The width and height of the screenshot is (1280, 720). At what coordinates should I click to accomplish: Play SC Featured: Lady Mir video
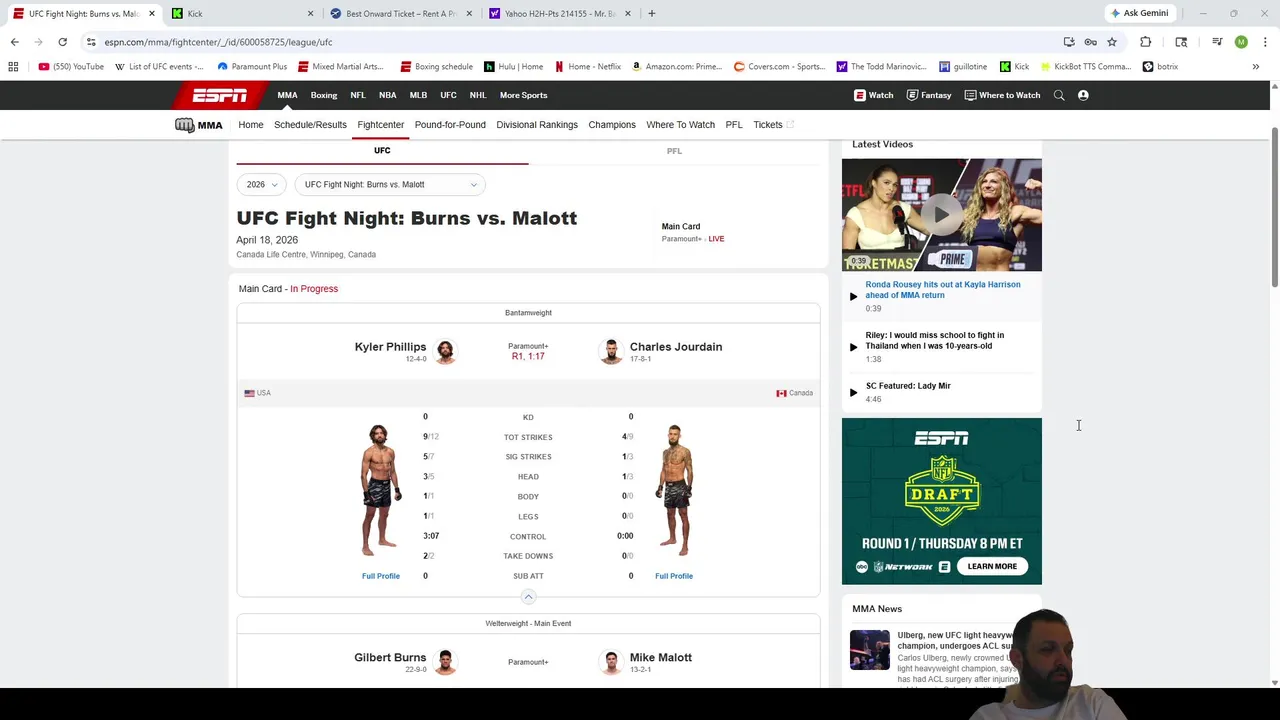click(x=908, y=386)
